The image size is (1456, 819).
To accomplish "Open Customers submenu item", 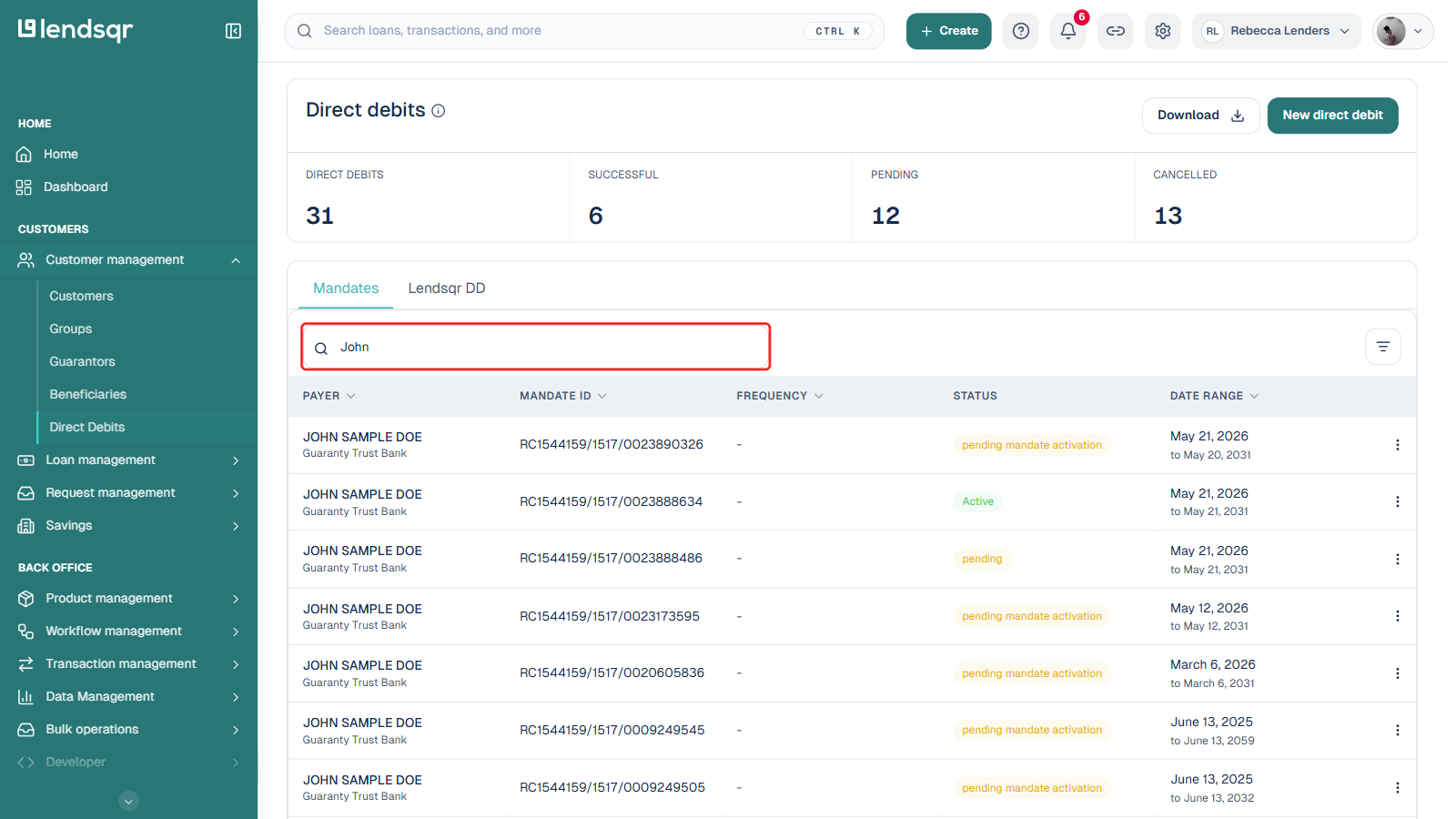I will 82,297.
